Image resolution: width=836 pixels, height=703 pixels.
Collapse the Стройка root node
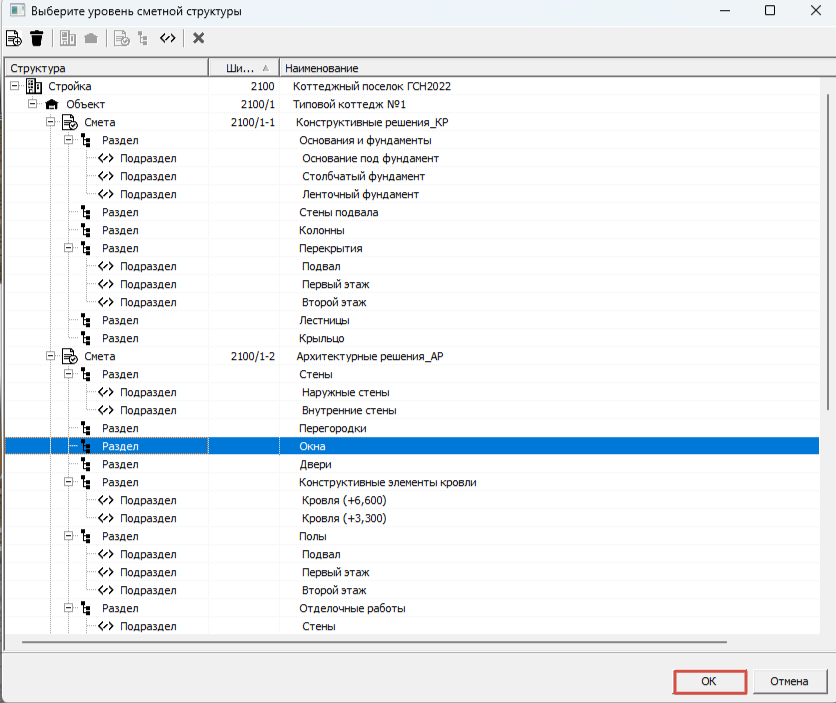coord(14,86)
